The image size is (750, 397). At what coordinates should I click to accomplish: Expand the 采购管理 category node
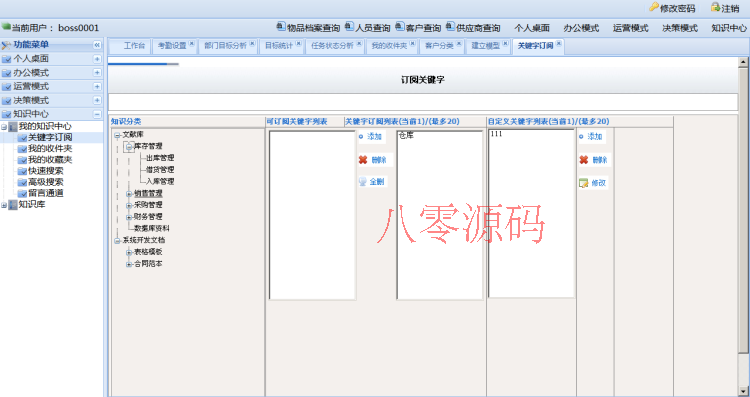click(129, 205)
